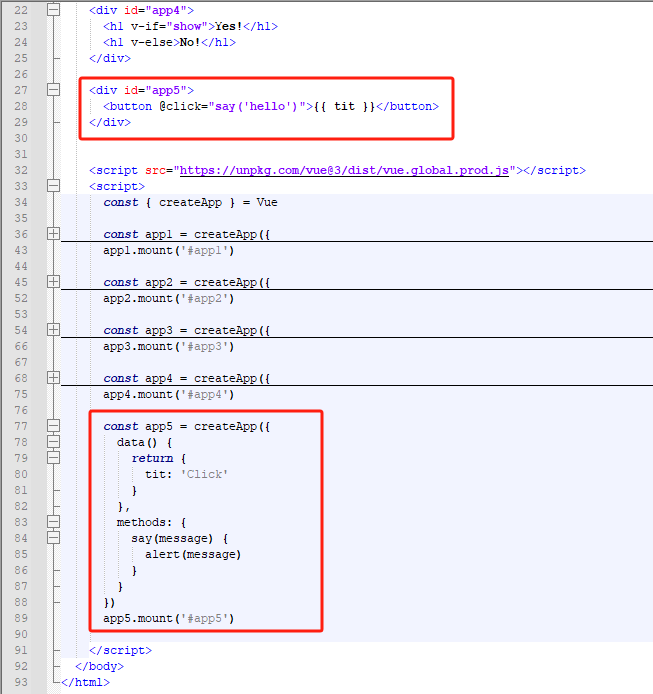Click line number 89 in the gutter
This screenshot has width=653, height=694.
pos(21,618)
